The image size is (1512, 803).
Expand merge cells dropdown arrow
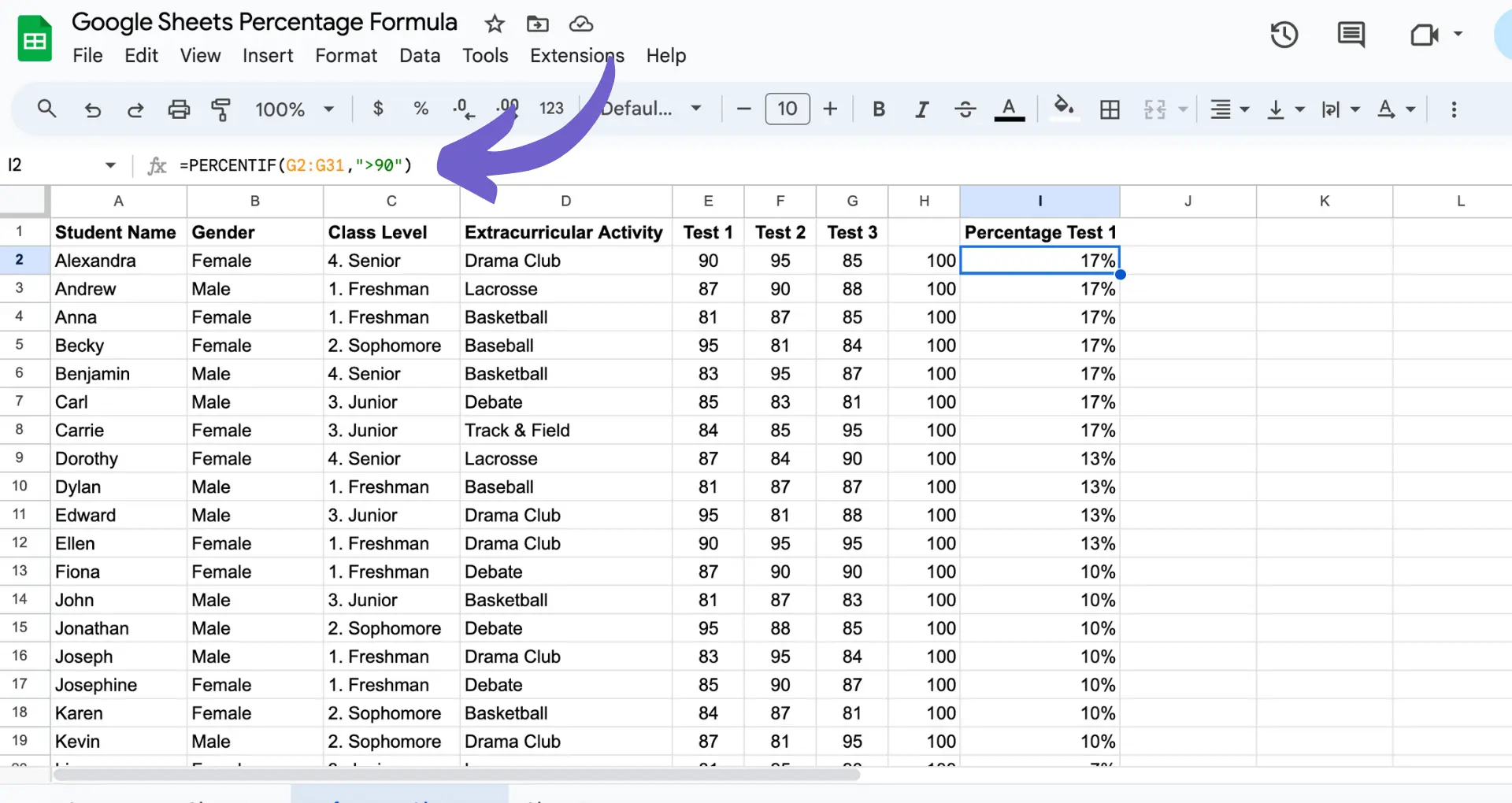click(x=1183, y=109)
